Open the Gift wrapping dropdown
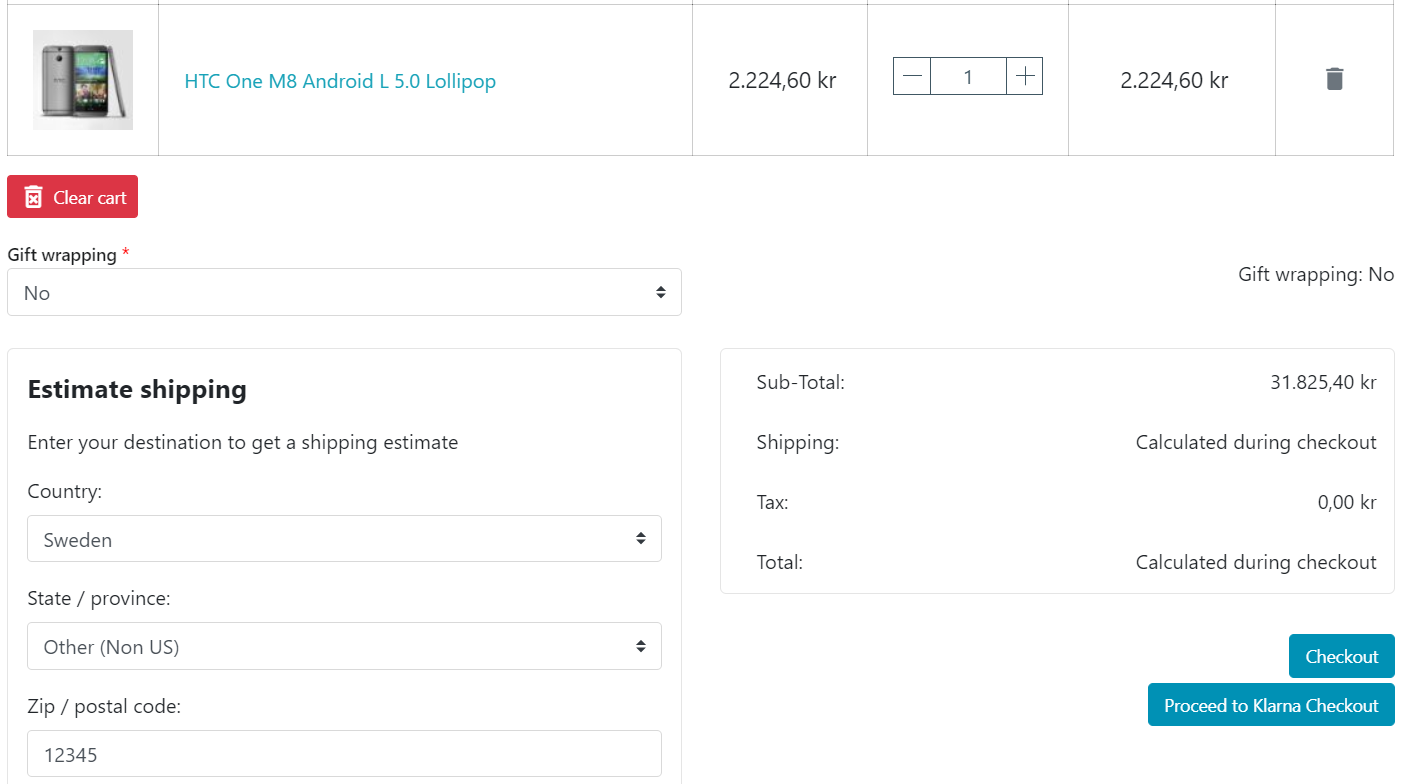This screenshot has height=784, width=1401. tap(344, 292)
